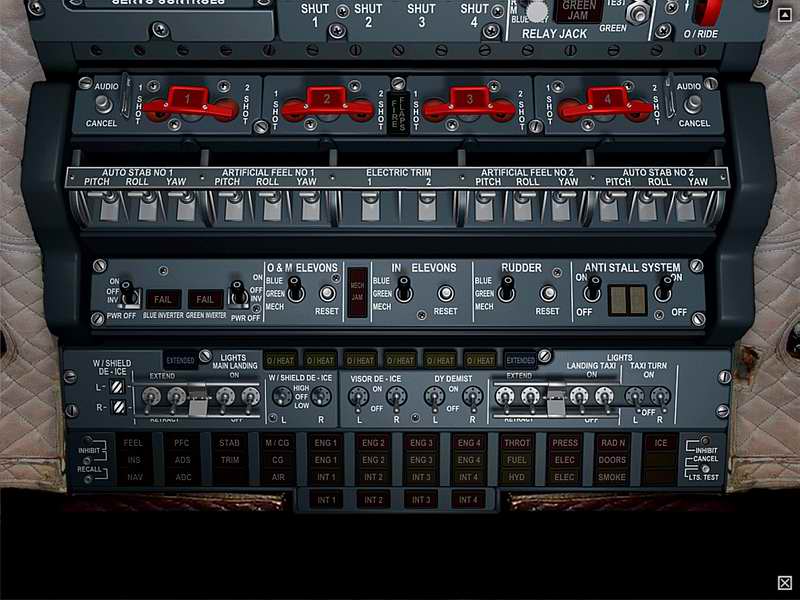Click the GREEN JAM light

click(578, 11)
